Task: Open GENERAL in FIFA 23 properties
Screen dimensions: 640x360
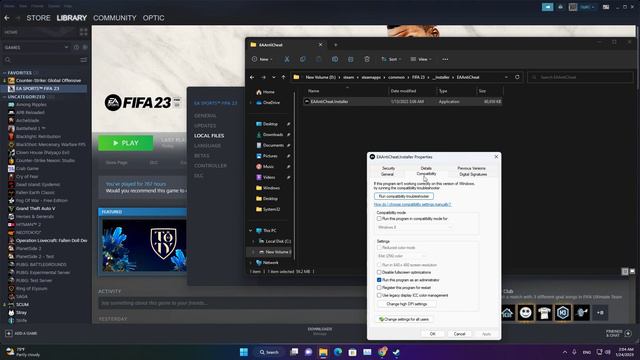Action: pos(205,116)
